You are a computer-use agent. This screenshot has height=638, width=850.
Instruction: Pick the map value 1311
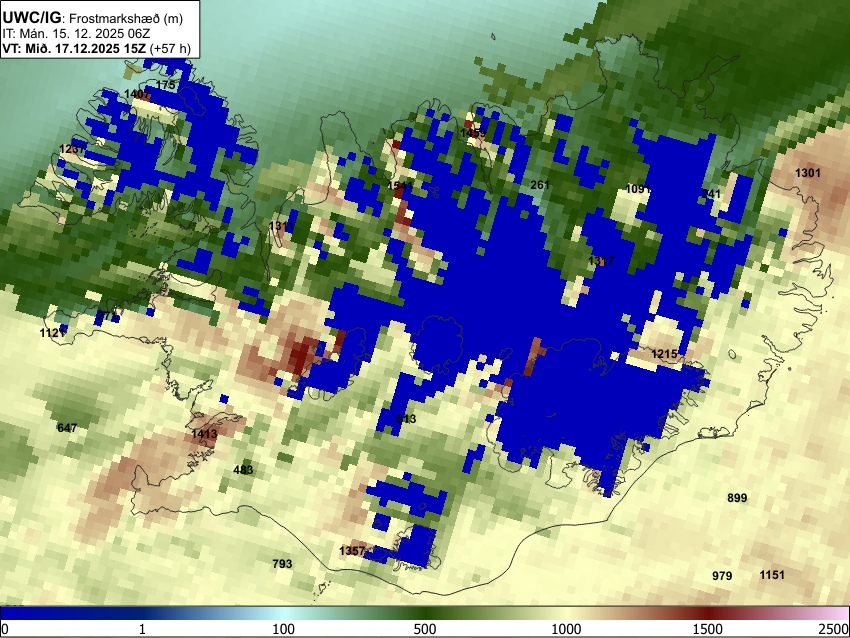(x=281, y=225)
